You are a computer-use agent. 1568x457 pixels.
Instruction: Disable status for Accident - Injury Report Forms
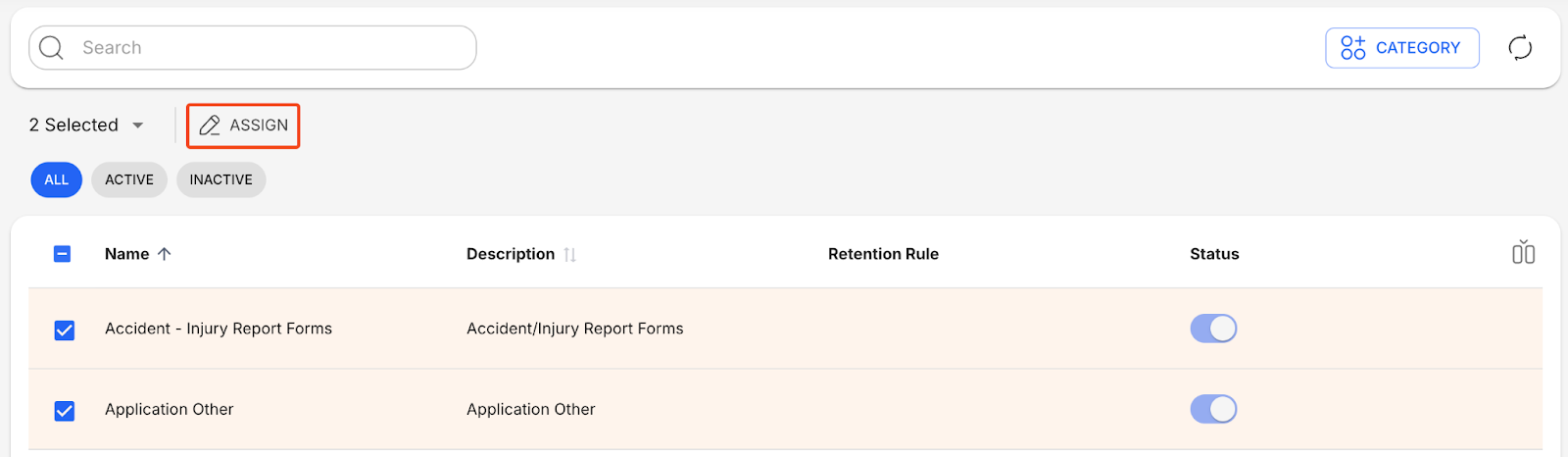click(x=1213, y=329)
